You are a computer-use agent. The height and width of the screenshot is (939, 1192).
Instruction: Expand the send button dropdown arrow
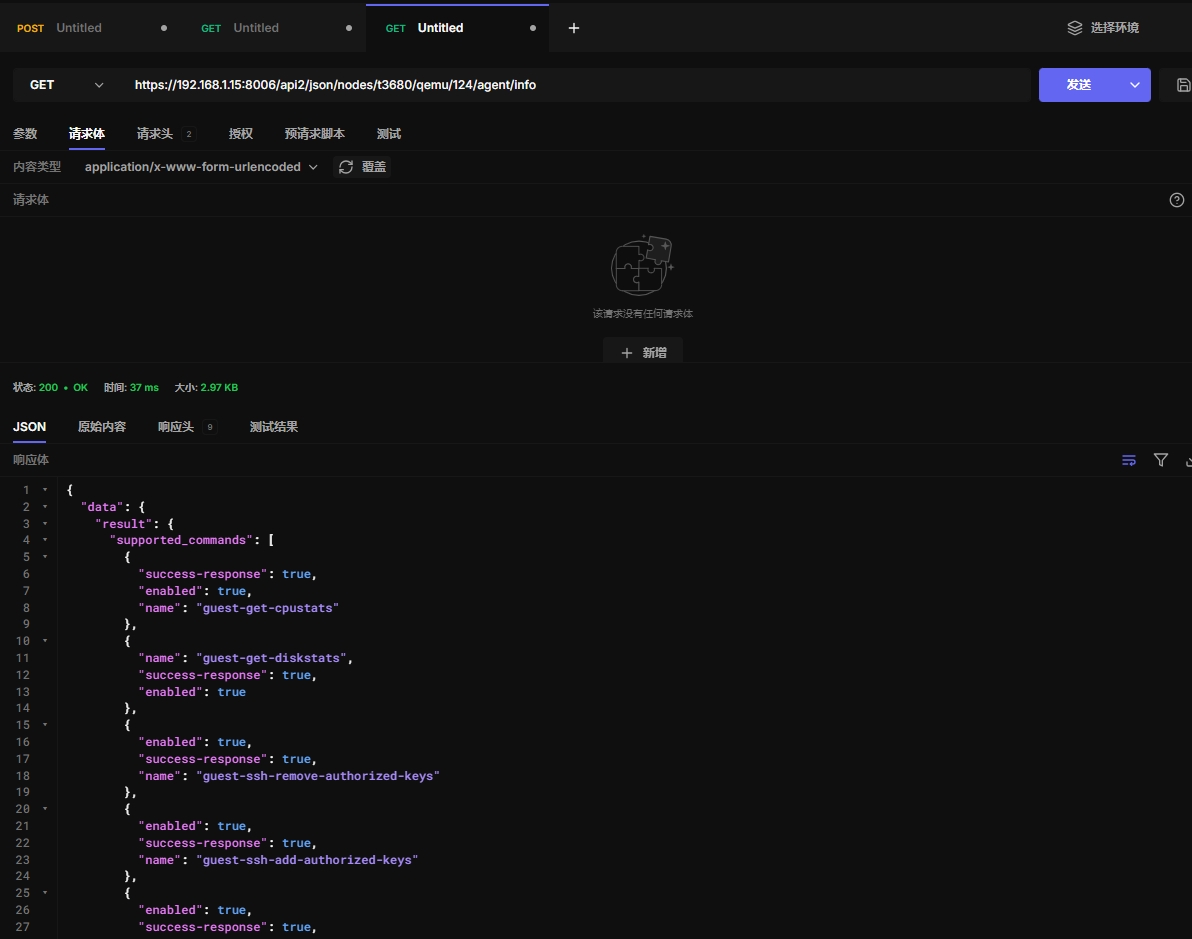pyautogui.click(x=1134, y=85)
